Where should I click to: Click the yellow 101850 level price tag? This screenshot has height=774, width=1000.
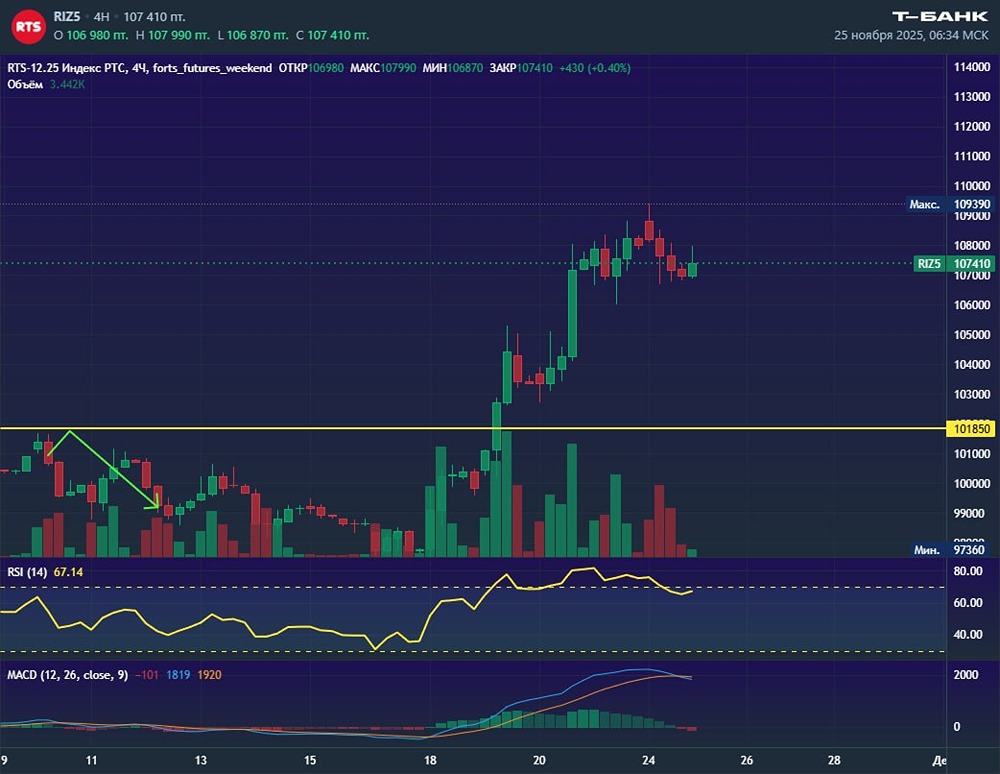point(971,428)
